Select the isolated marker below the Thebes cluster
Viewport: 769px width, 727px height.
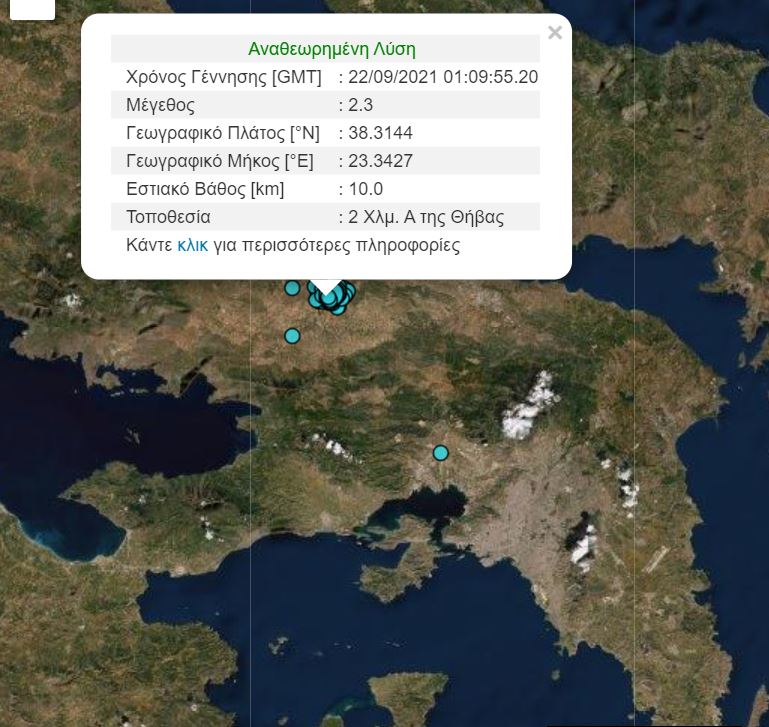292,336
